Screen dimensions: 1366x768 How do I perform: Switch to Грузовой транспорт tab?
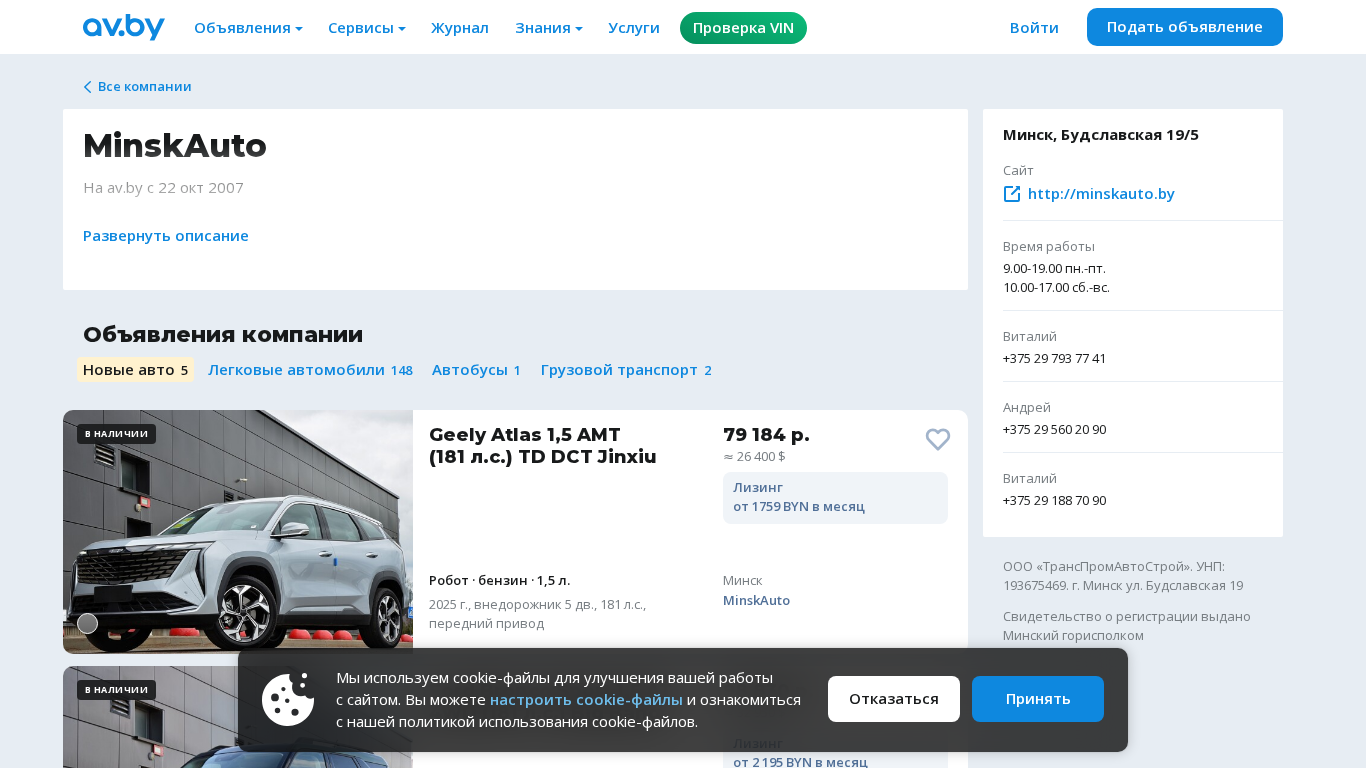click(x=626, y=370)
